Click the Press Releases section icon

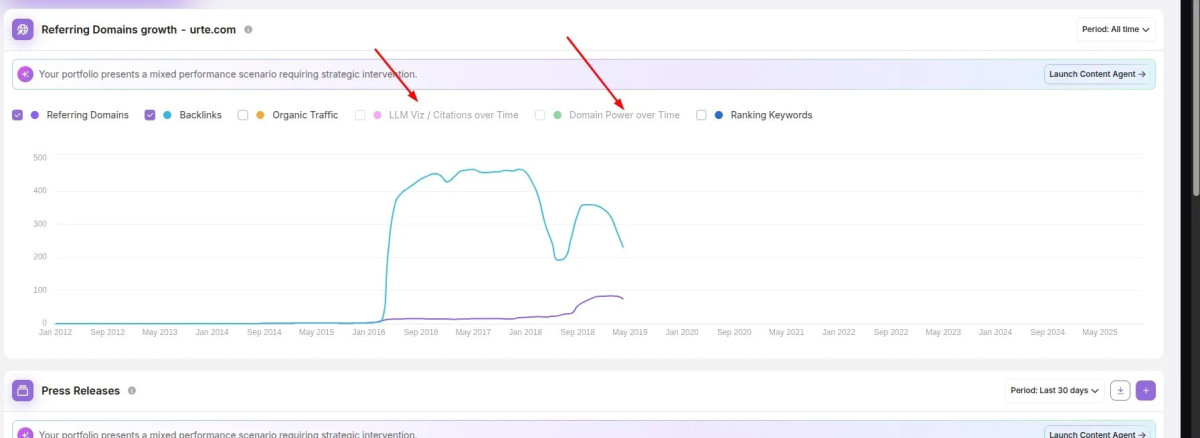point(23,390)
